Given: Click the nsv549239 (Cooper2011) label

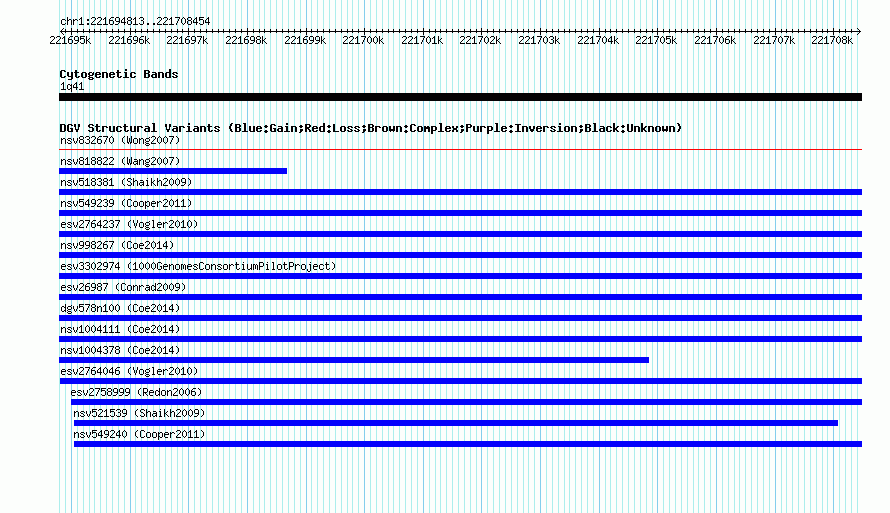Looking at the screenshot, I should tap(126, 203).
